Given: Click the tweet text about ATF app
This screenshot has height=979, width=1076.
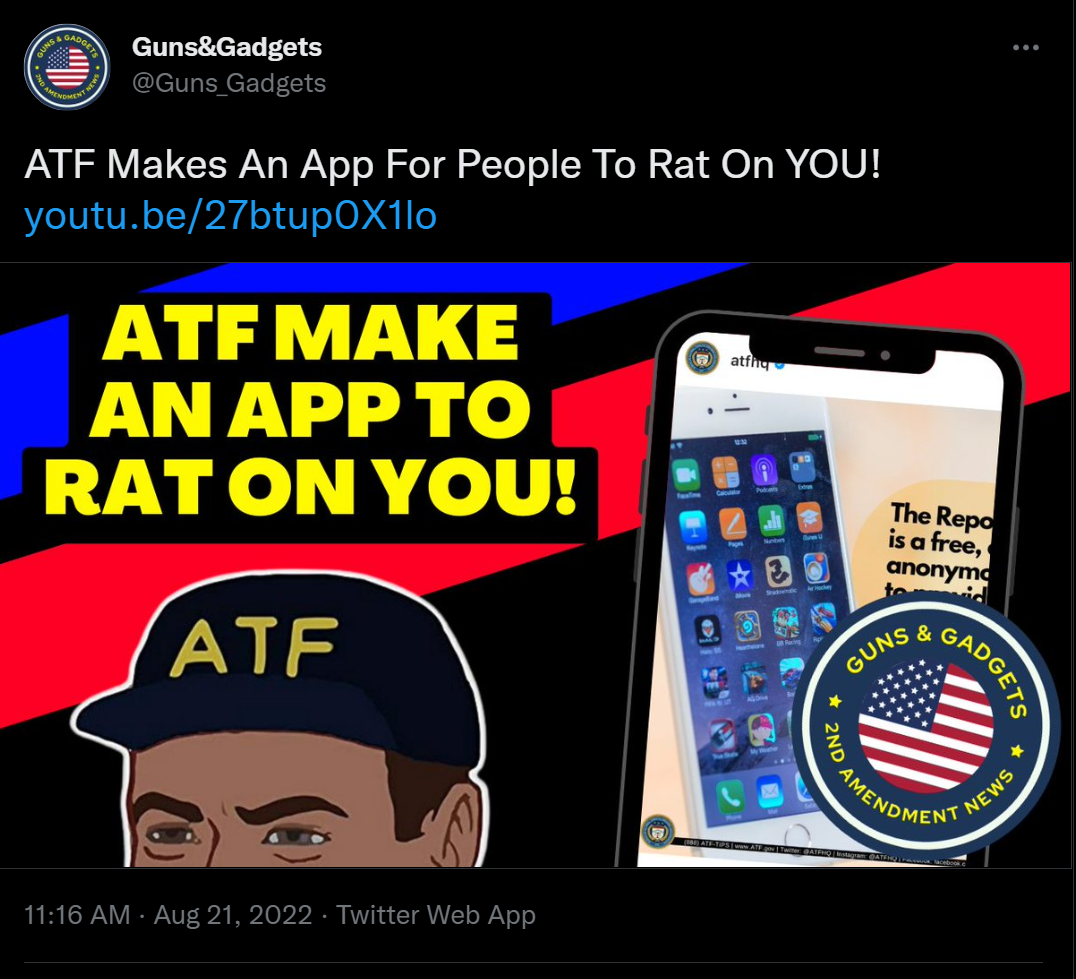Looking at the screenshot, I should point(452,165).
